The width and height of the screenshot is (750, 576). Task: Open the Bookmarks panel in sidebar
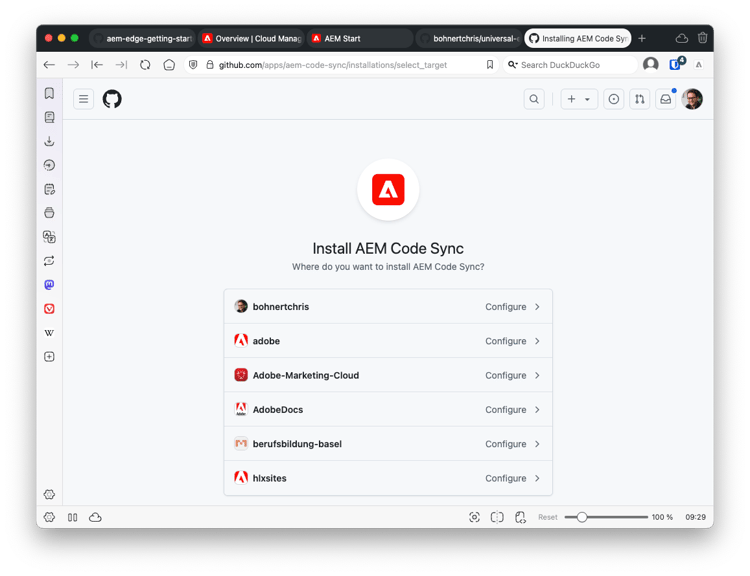[49, 93]
